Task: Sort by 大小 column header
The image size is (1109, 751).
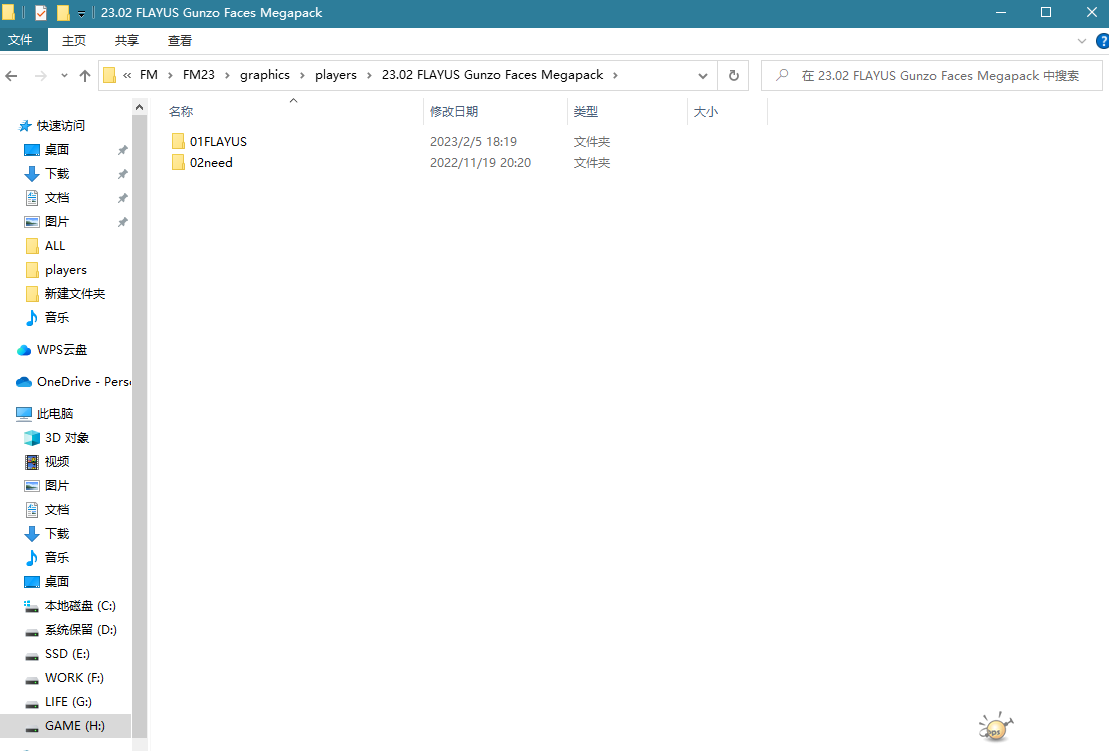Action: (x=727, y=112)
